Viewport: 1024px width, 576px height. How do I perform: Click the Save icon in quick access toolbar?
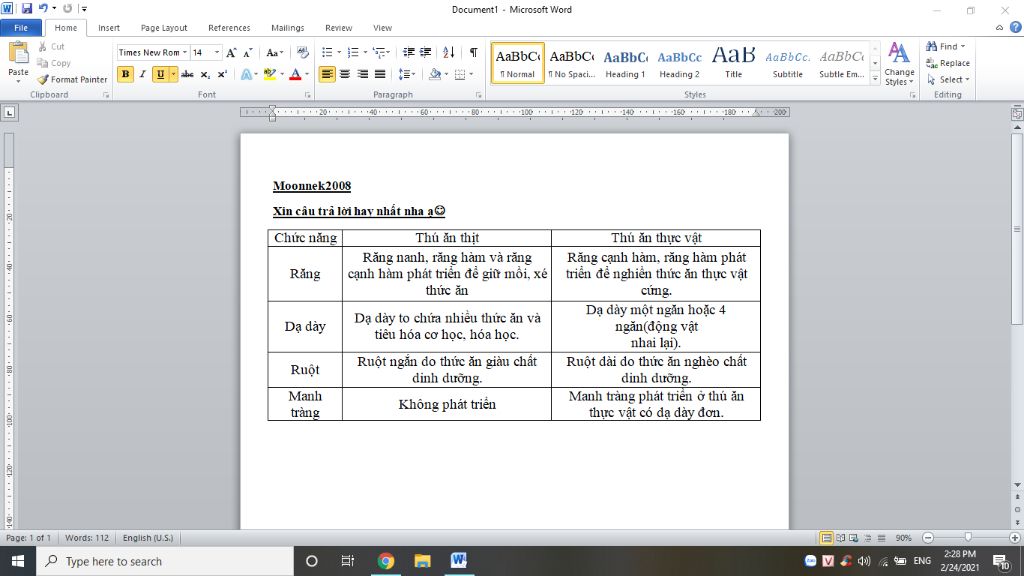(27, 8)
